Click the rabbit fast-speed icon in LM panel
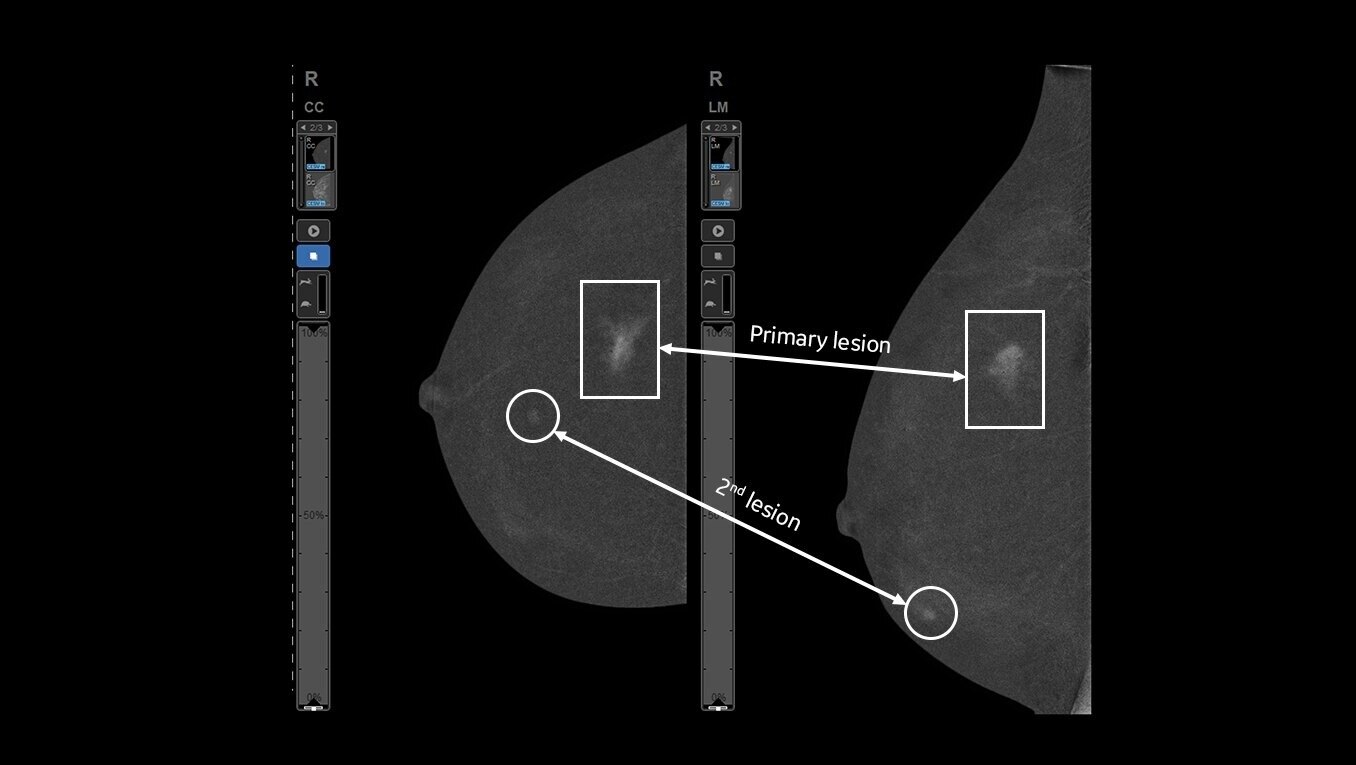The width and height of the screenshot is (1356, 765). click(x=711, y=283)
